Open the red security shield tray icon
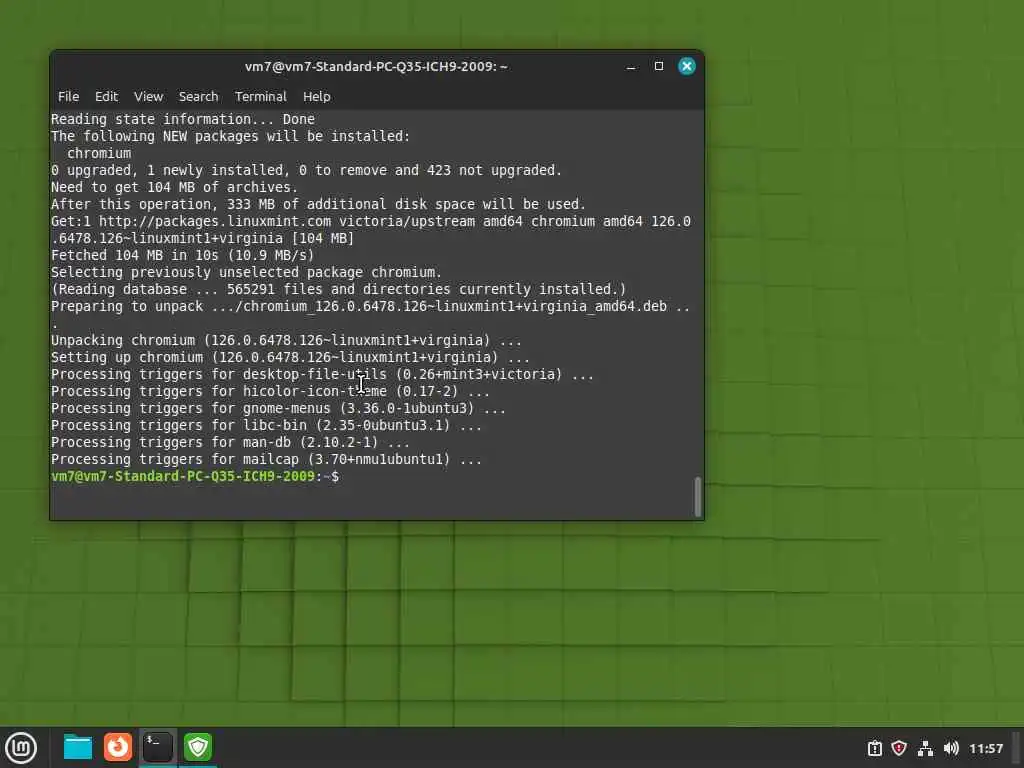 coord(899,748)
